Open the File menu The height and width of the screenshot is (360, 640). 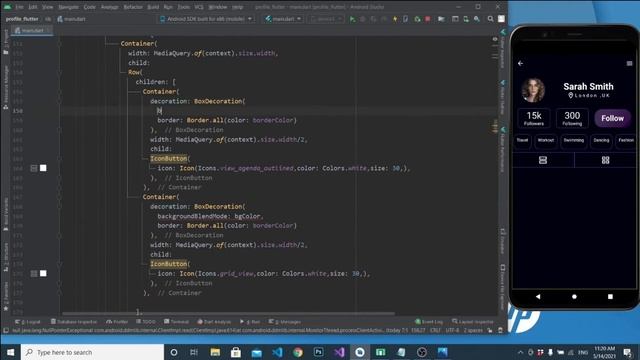19,7
